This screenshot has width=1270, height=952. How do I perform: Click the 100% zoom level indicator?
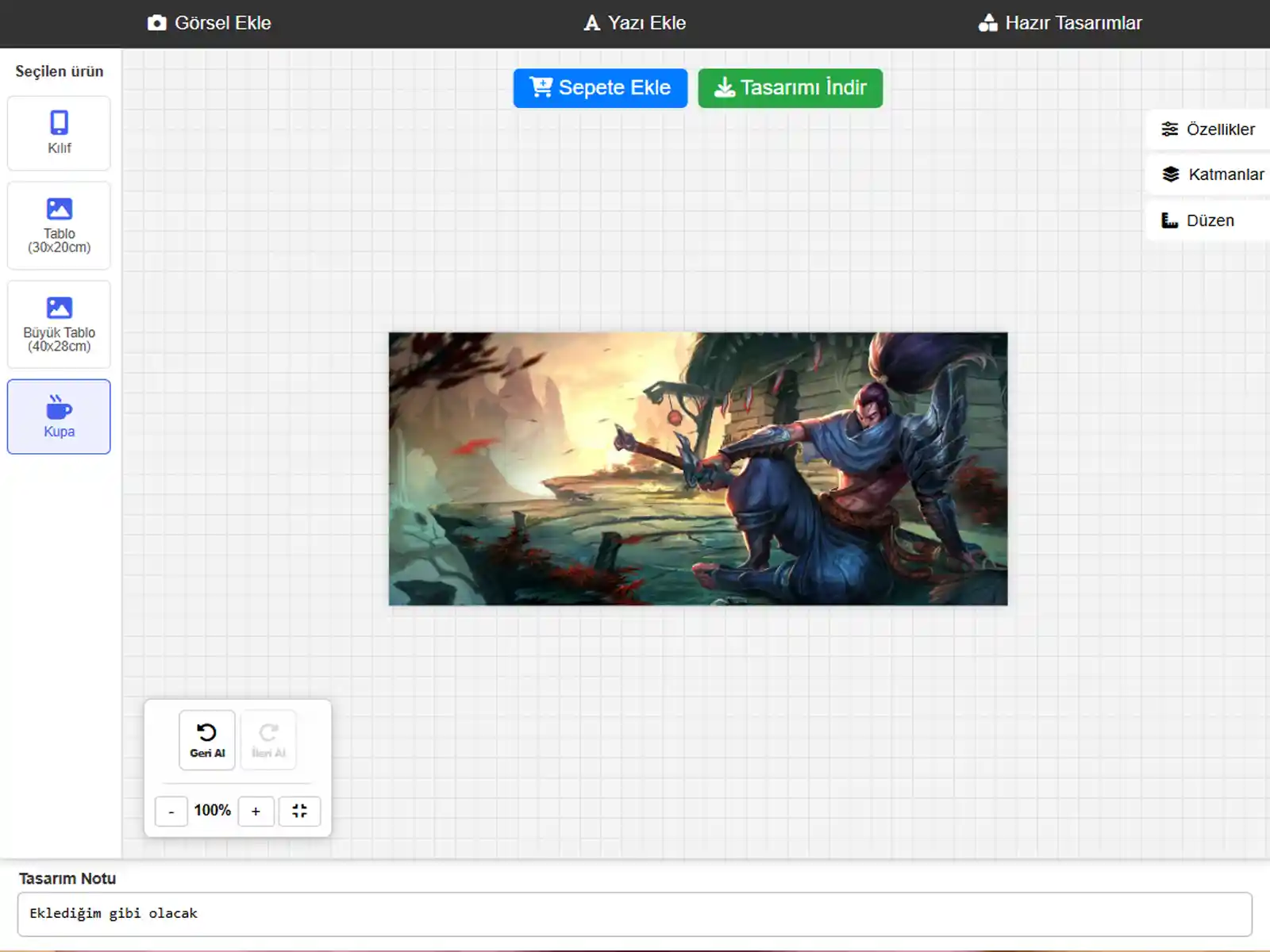click(x=213, y=811)
